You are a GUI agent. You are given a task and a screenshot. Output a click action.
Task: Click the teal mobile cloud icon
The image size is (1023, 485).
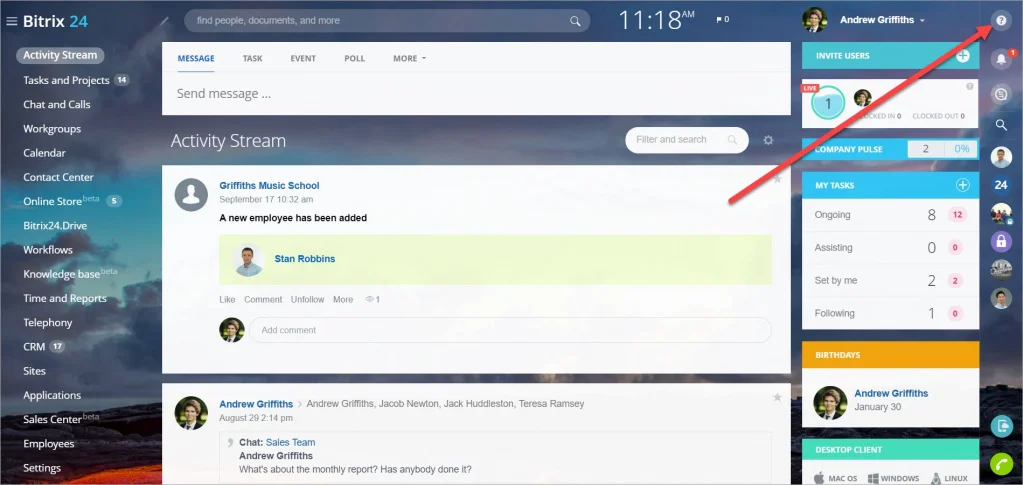pos(1001,426)
